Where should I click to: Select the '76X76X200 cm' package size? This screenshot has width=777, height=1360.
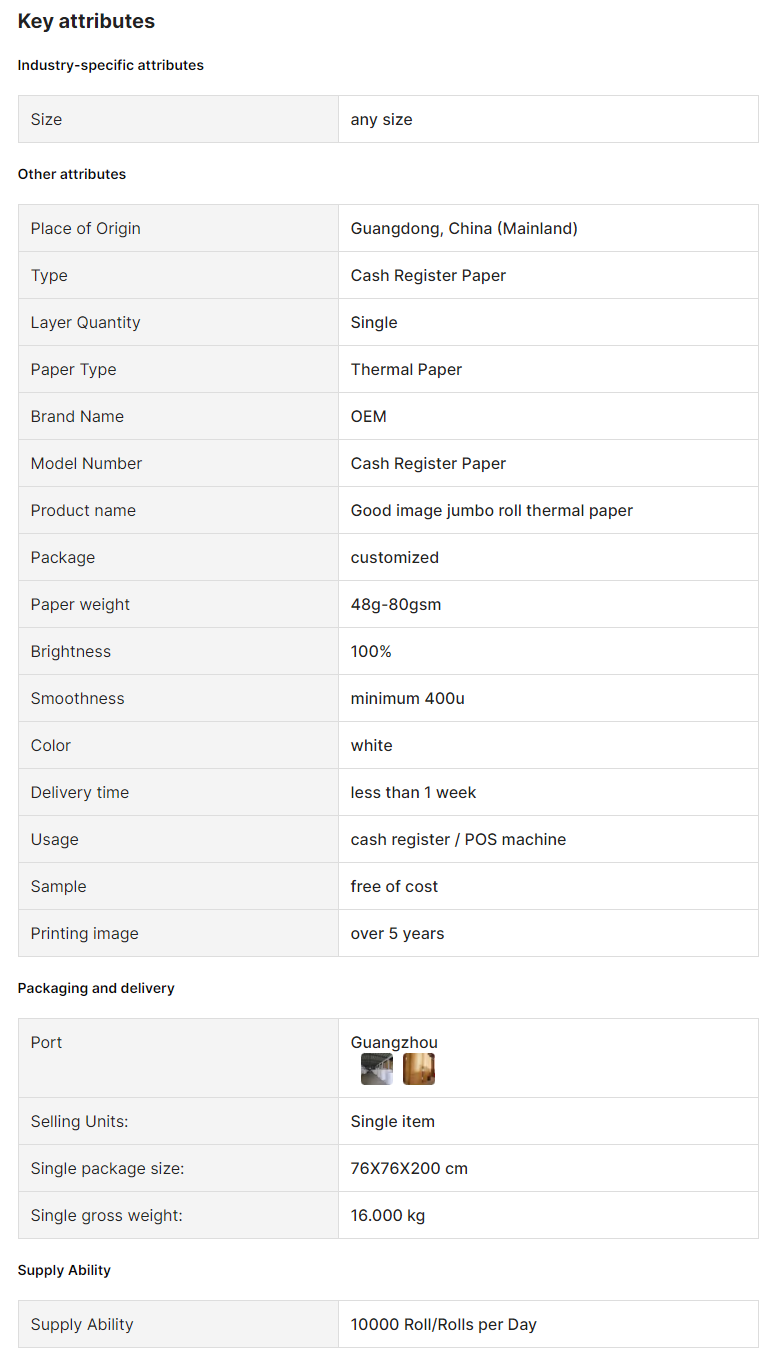coord(409,1168)
